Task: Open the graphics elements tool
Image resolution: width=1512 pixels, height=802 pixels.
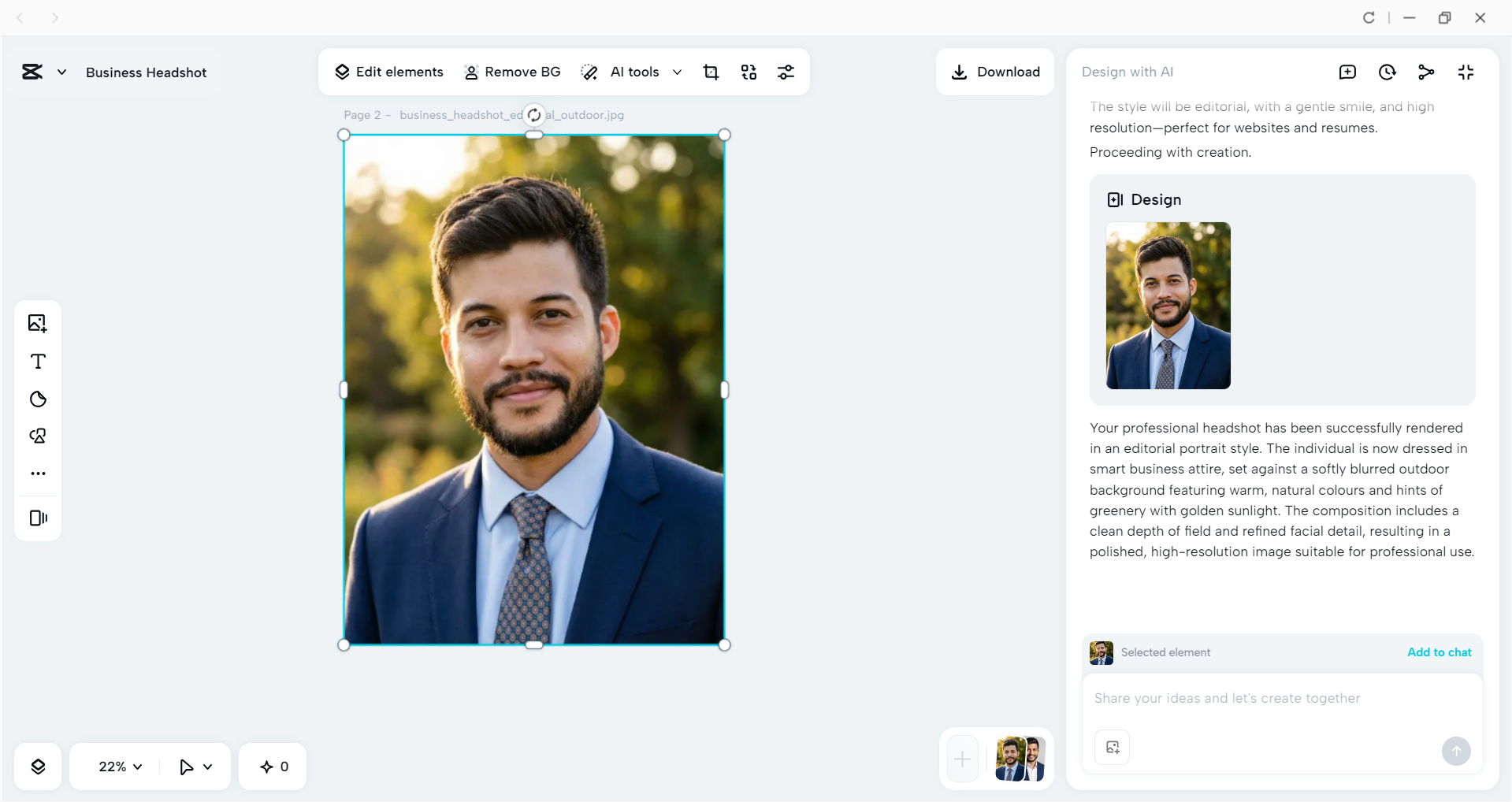Action: pyautogui.click(x=37, y=436)
